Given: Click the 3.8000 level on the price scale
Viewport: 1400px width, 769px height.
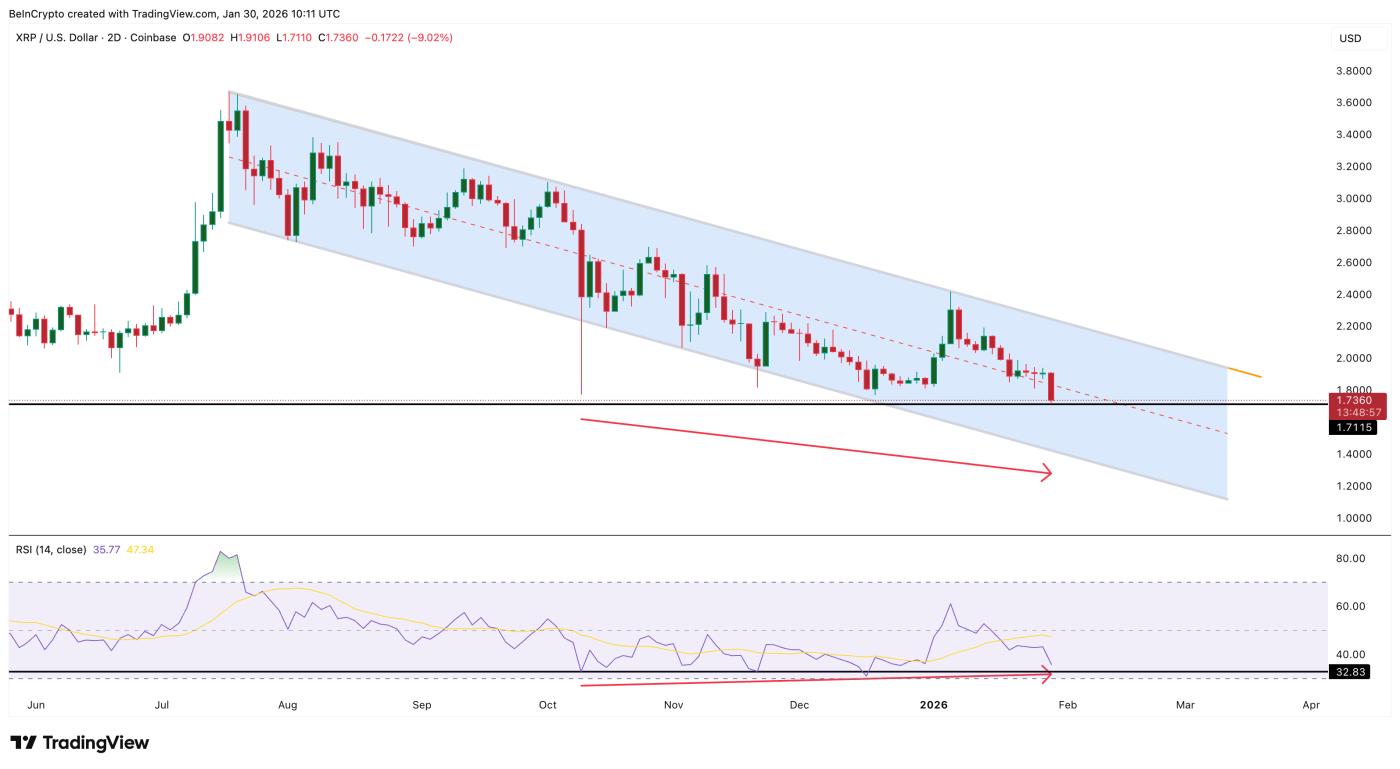Looking at the screenshot, I should click(x=1352, y=72).
